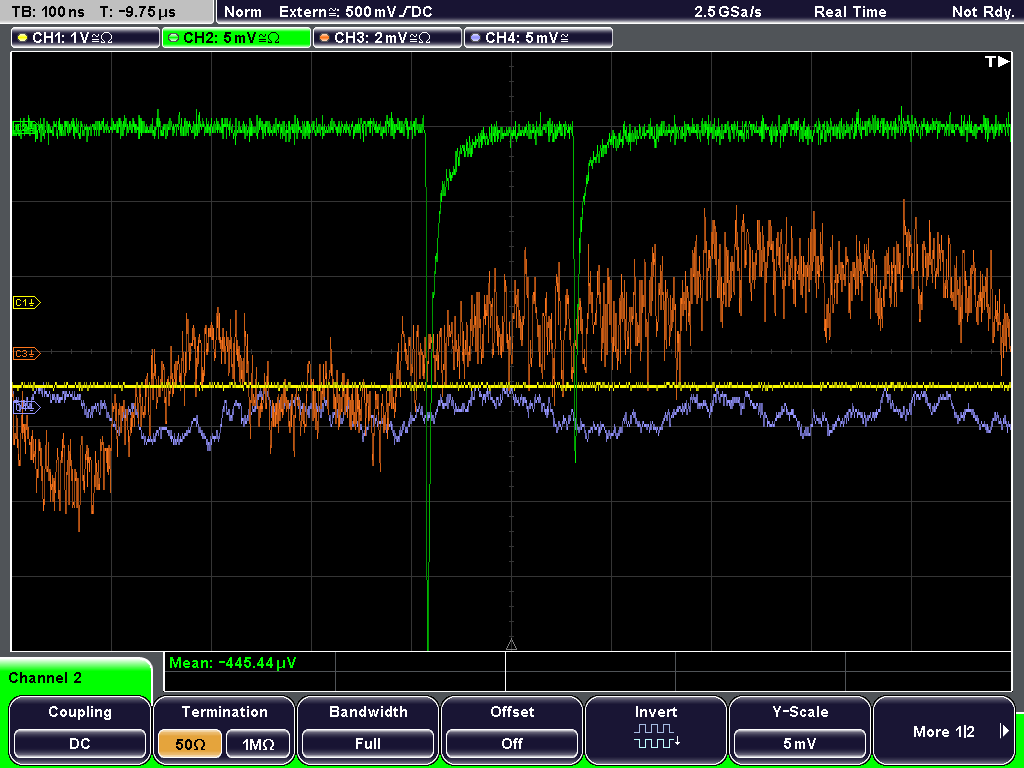Click the time reference triangle marker
The image size is (1024, 768).
511,645
